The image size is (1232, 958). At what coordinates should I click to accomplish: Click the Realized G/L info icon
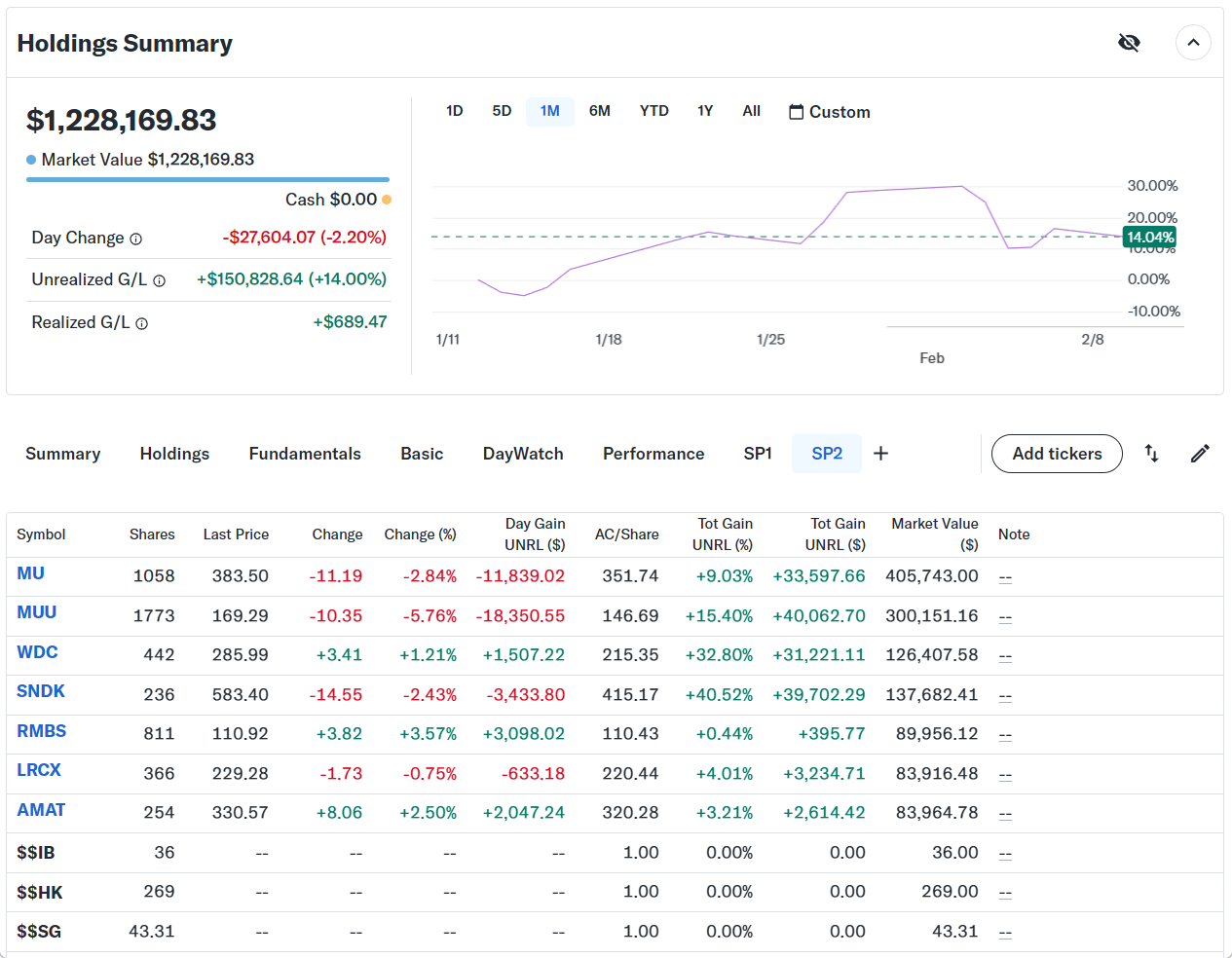click(142, 324)
